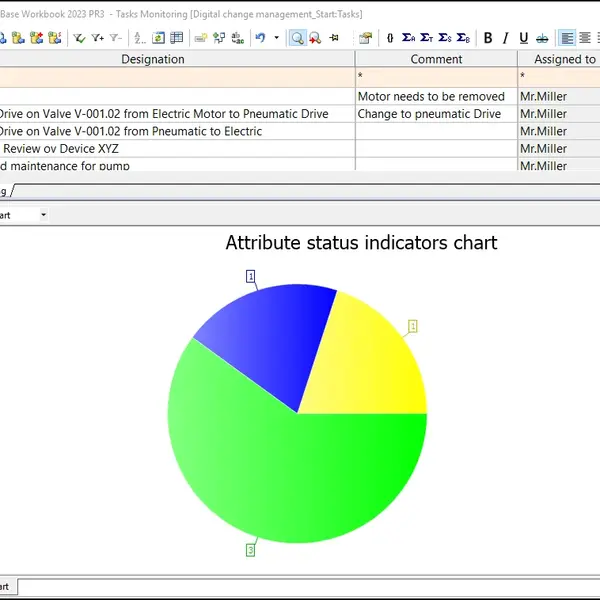Click the Bold formatting button

[488, 38]
